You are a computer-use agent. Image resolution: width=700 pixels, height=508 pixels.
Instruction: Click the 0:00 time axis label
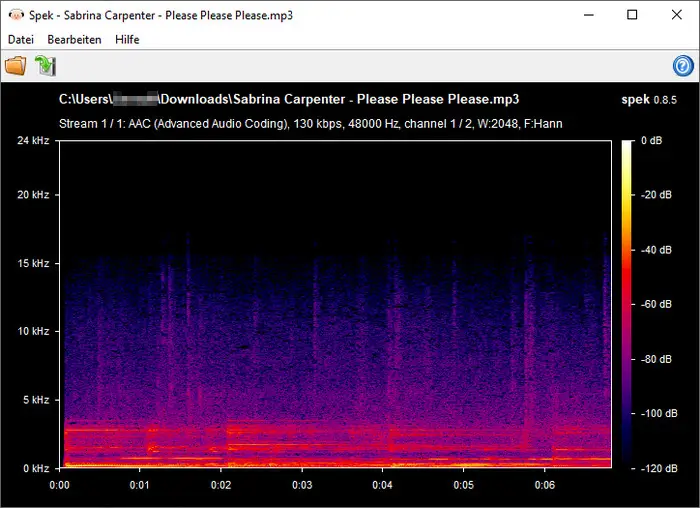click(59, 485)
